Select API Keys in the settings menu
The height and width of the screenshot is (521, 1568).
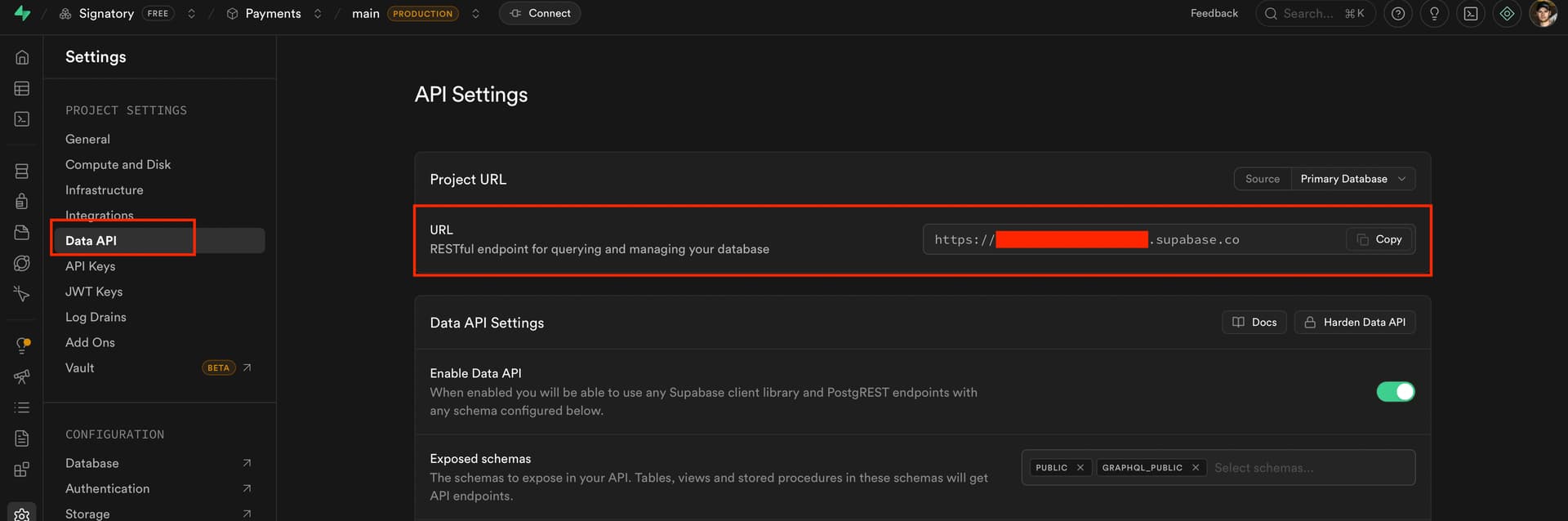tap(90, 266)
